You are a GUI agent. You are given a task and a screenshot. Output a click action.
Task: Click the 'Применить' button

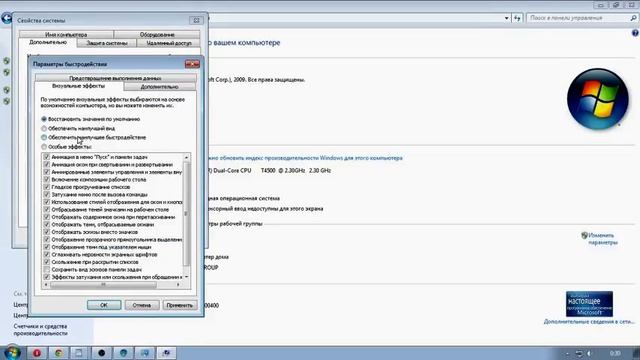[x=180, y=305]
